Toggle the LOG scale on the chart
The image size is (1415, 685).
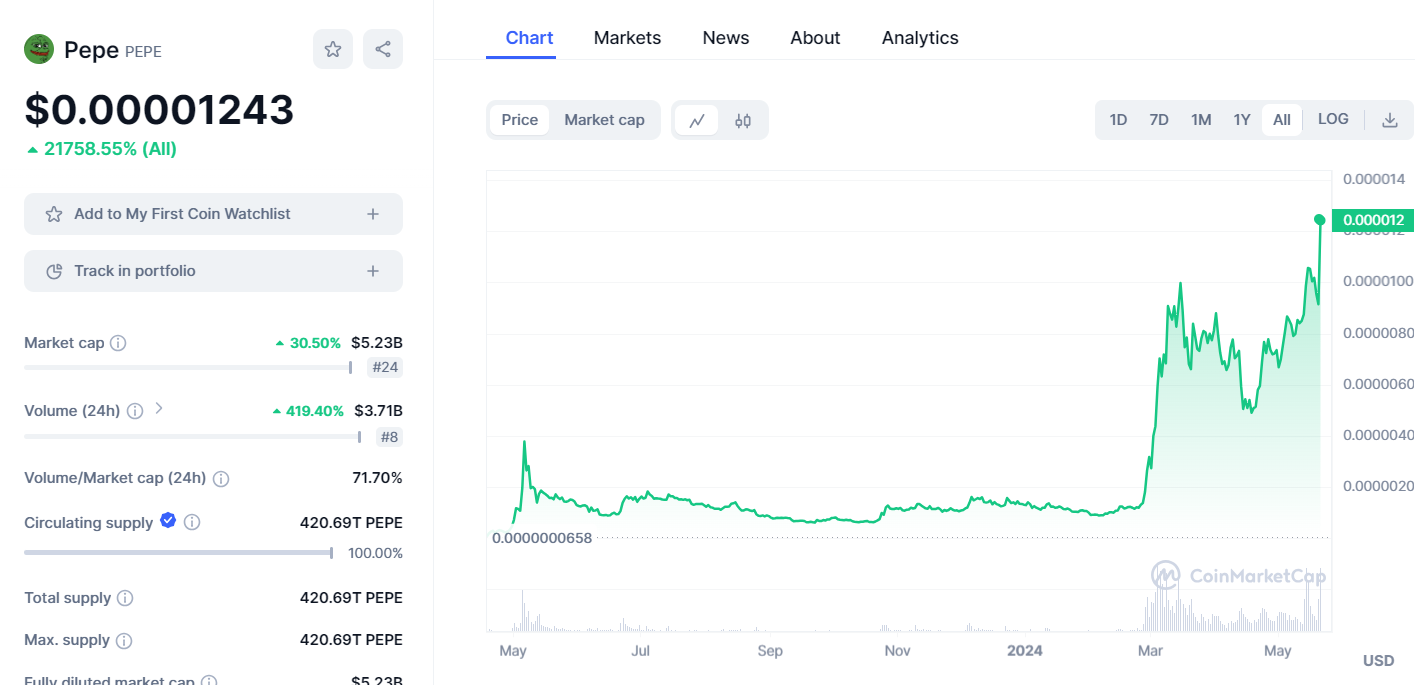(1333, 119)
